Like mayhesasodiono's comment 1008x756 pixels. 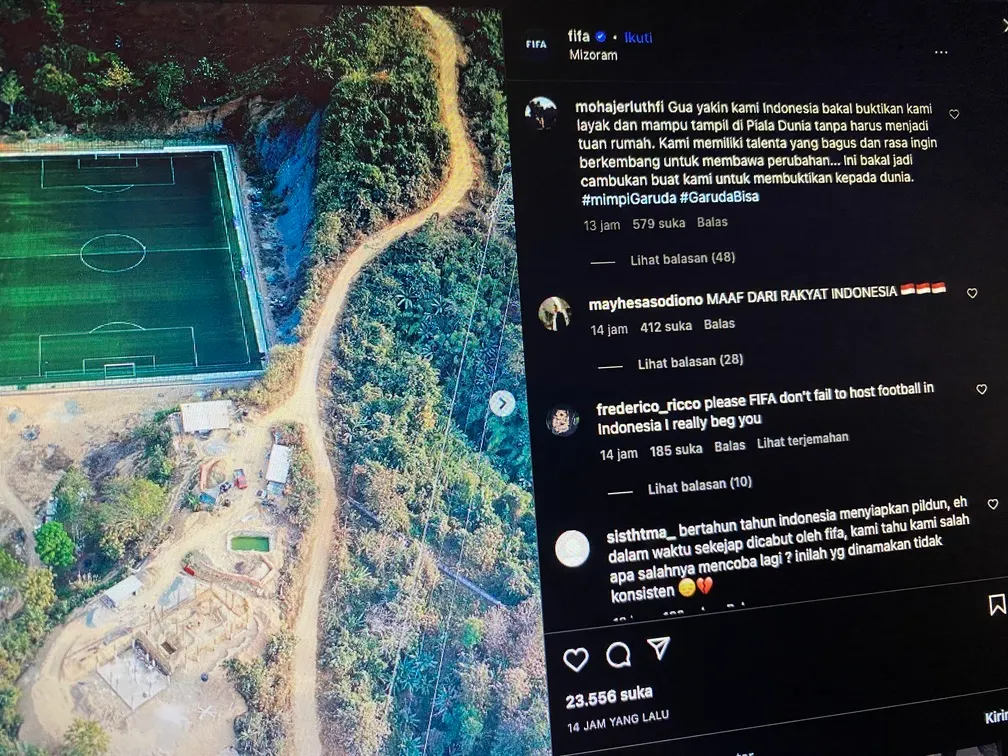coord(972,293)
